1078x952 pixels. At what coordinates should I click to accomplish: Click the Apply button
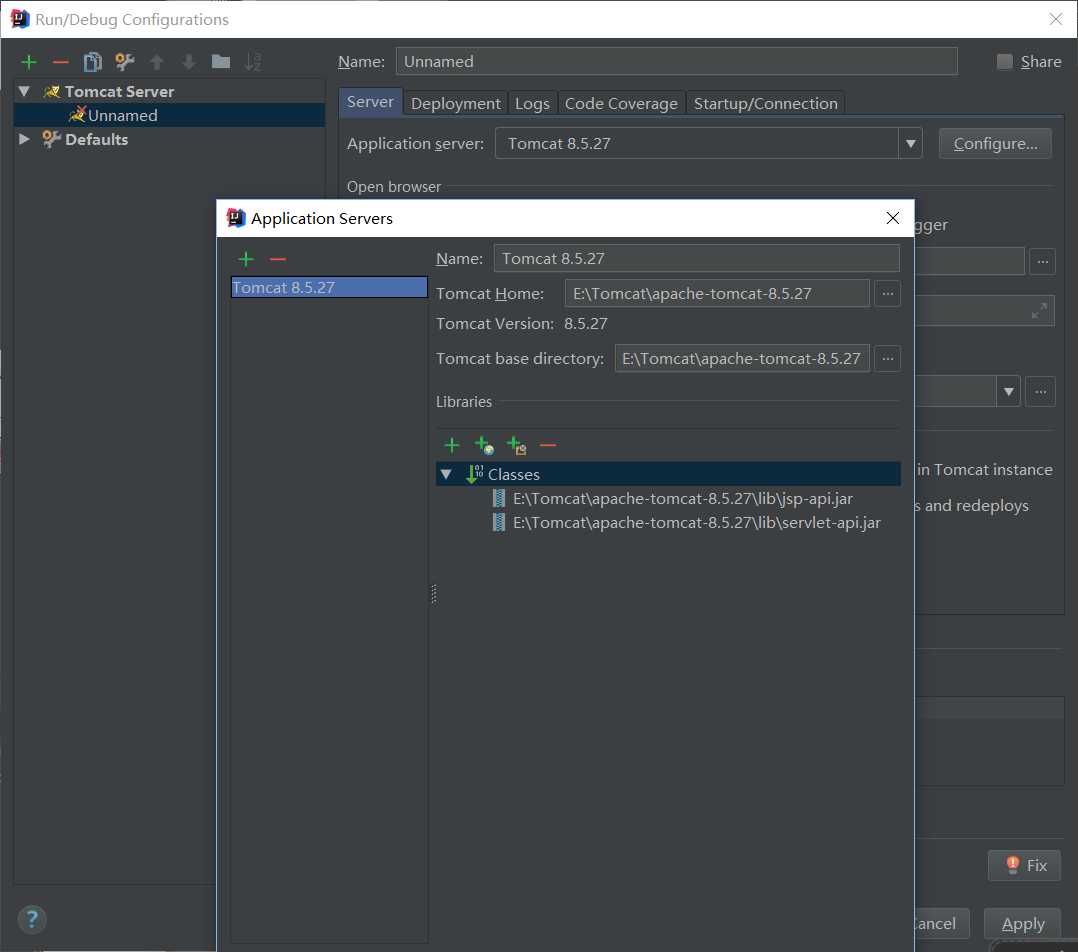[1023, 924]
